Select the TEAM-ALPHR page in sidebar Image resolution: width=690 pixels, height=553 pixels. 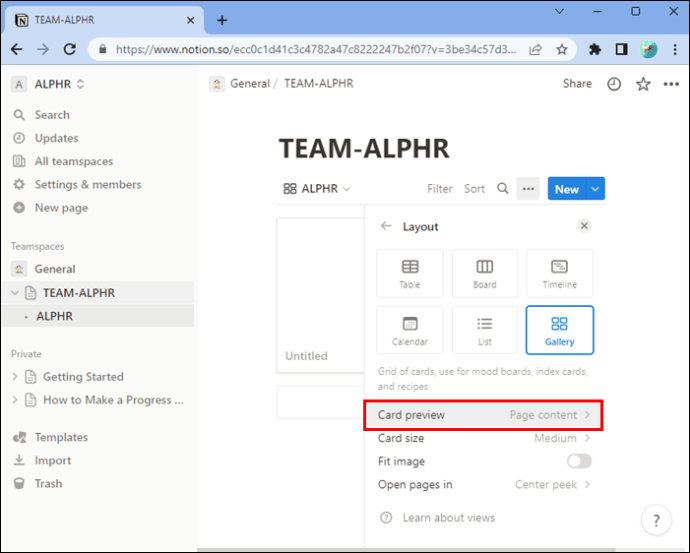[78, 293]
